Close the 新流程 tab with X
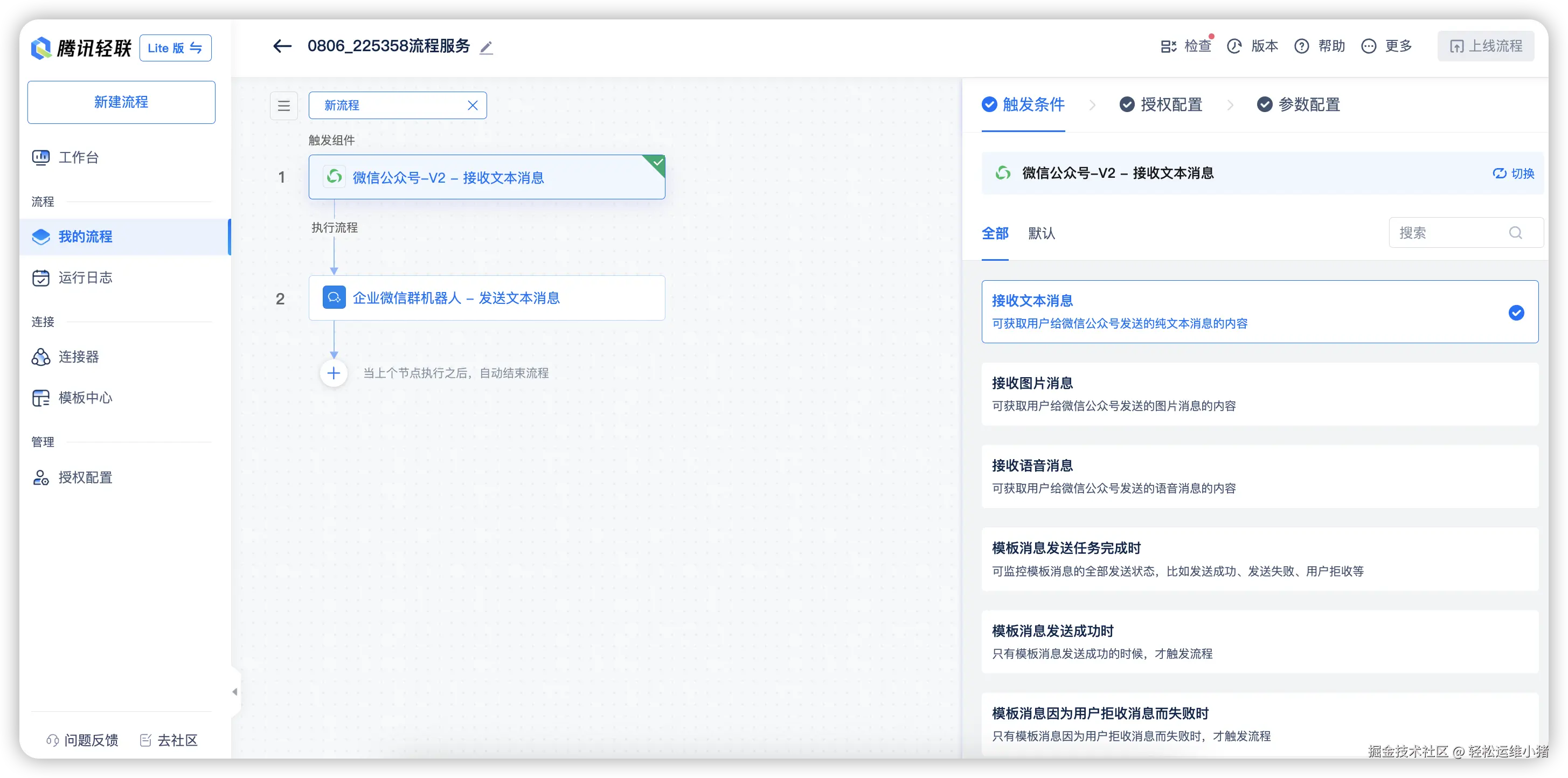 (x=473, y=105)
